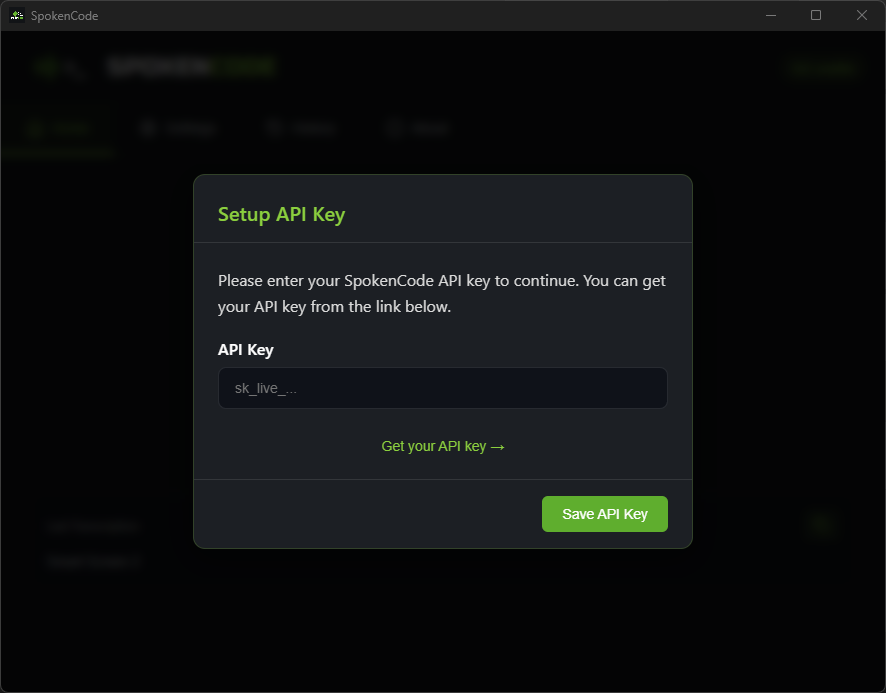Viewport: 886px width, 693px height.
Task: Minimize the SpokenCode window
Action: click(771, 15)
